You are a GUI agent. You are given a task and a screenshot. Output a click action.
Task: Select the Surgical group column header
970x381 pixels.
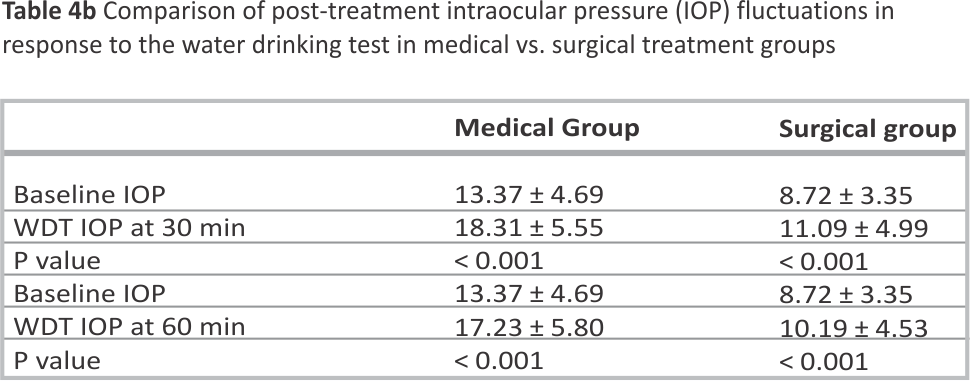(x=868, y=129)
